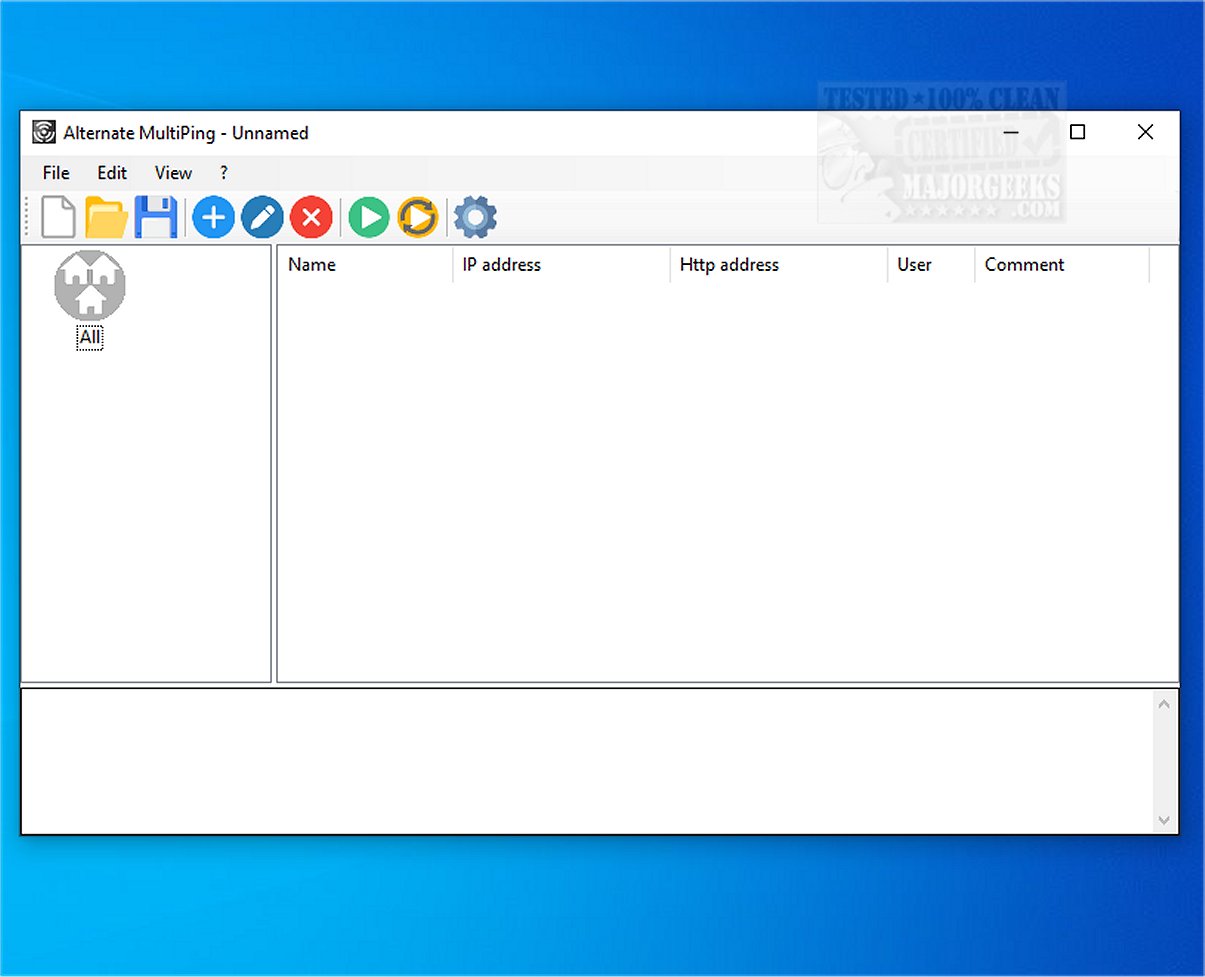Image resolution: width=1205 pixels, height=977 pixels.
Task: Click the Comment column header
Action: (x=1024, y=265)
